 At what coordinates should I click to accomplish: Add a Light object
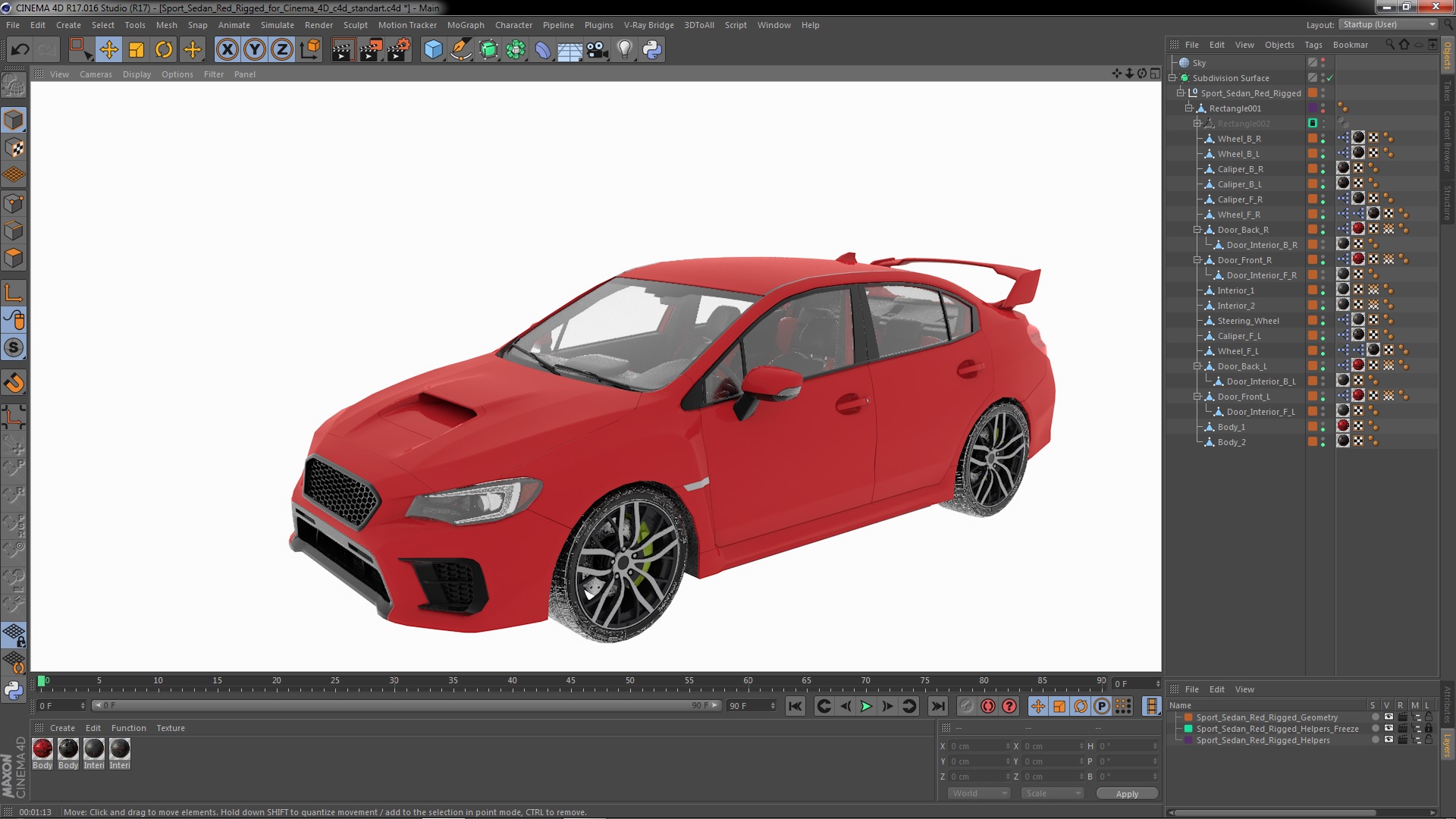625,50
